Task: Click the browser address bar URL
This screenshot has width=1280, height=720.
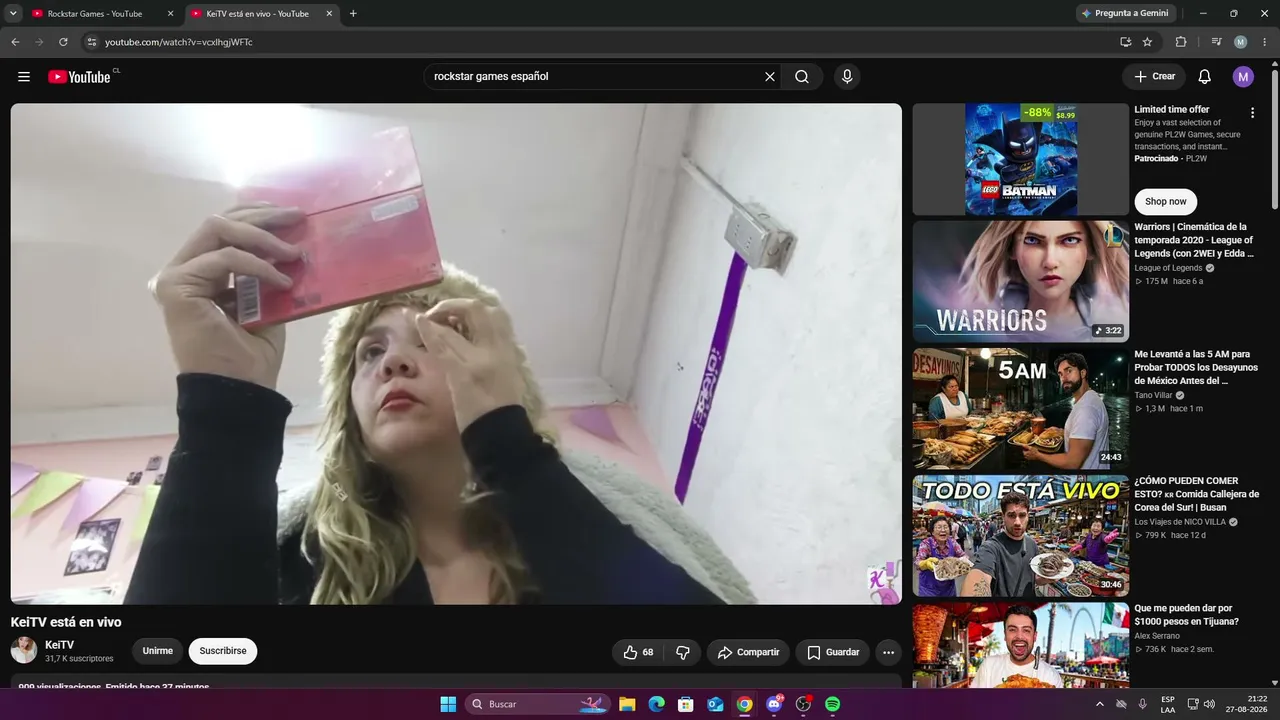Action: pos(179,42)
